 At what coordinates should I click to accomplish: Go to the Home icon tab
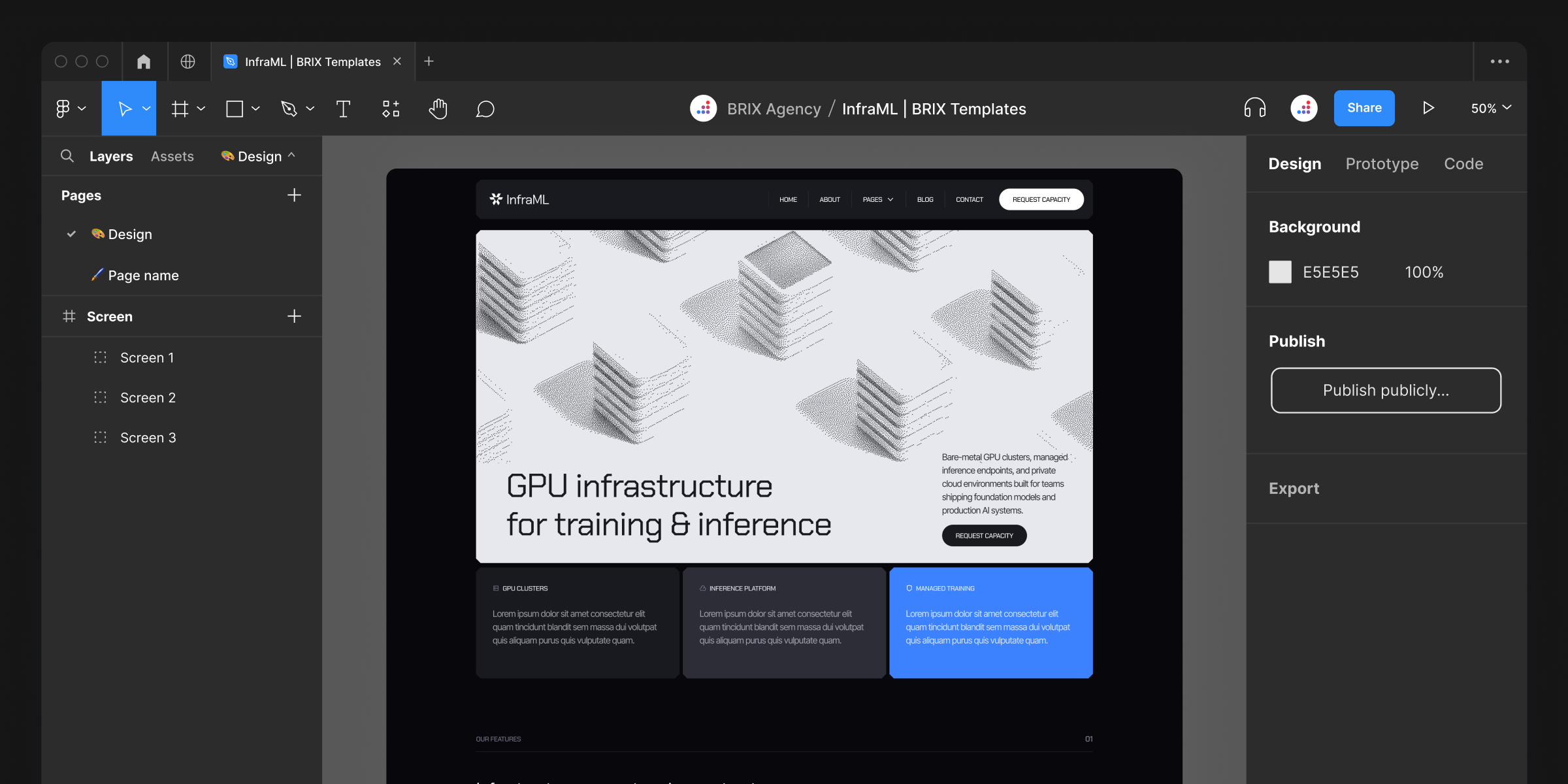pyautogui.click(x=144, y=61)
